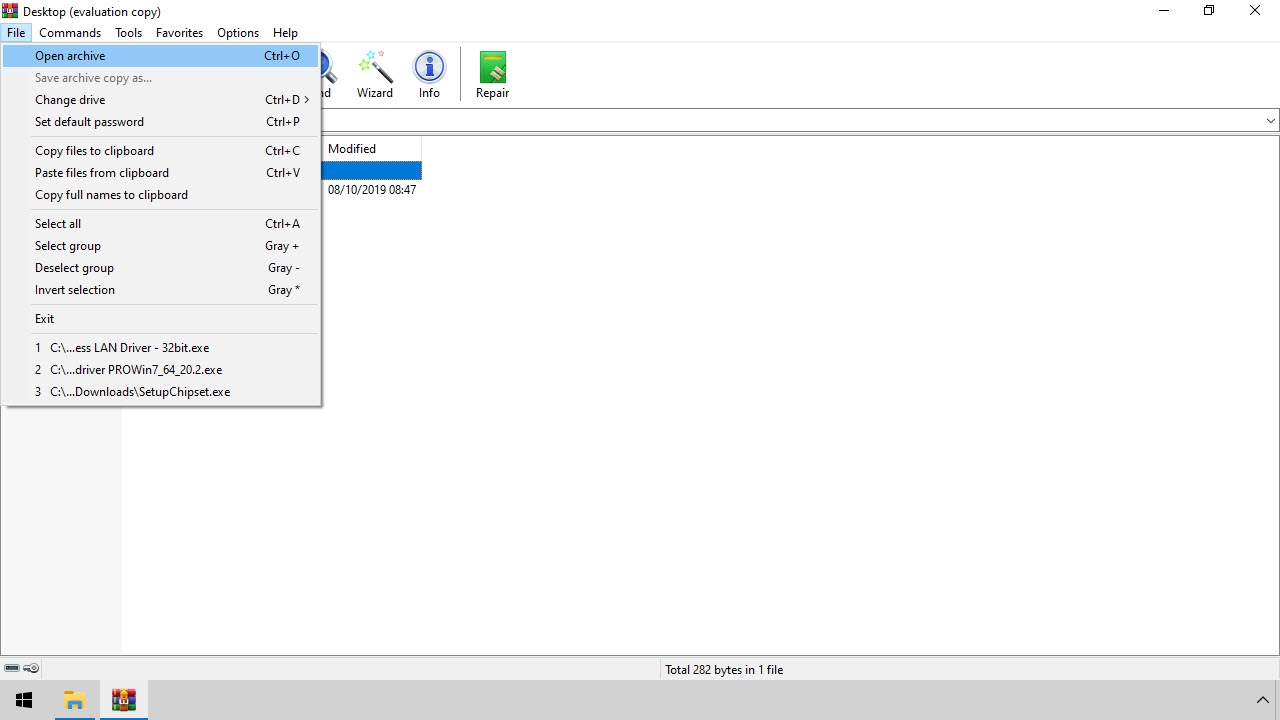Select the row dated 08/10/2019 08:47
The image size is (1280, 720).
click(x=371, y=190)
